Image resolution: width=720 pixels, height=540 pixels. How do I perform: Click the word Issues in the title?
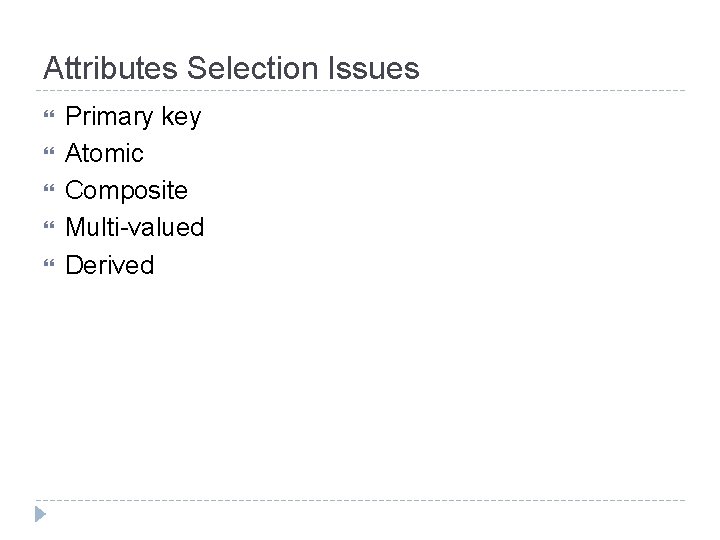(x=377, y=69)
